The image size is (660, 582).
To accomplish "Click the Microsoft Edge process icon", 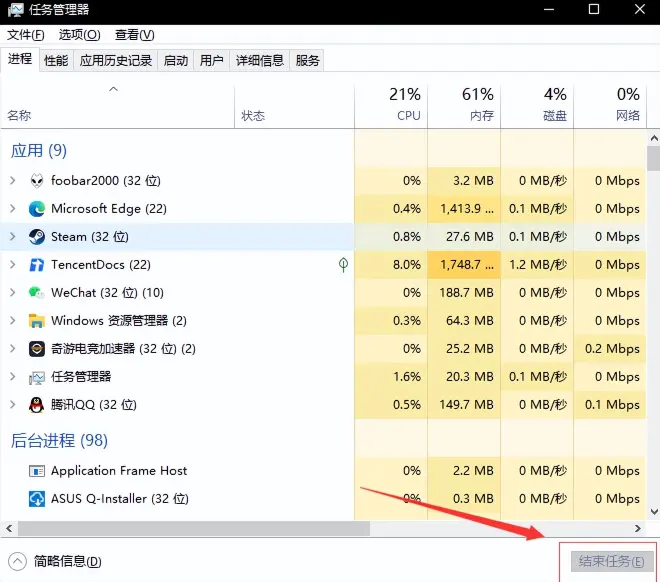I will click(37, 209).
